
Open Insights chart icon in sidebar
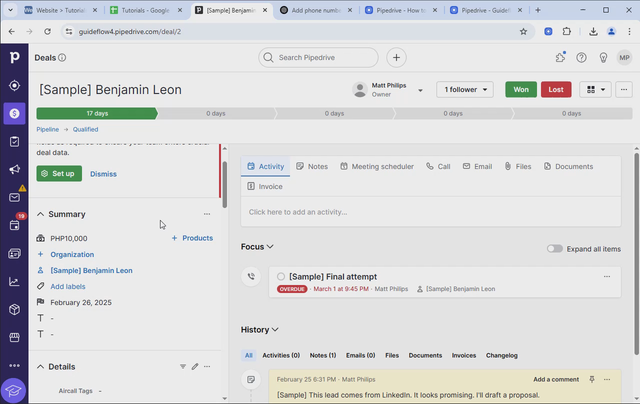14,282
